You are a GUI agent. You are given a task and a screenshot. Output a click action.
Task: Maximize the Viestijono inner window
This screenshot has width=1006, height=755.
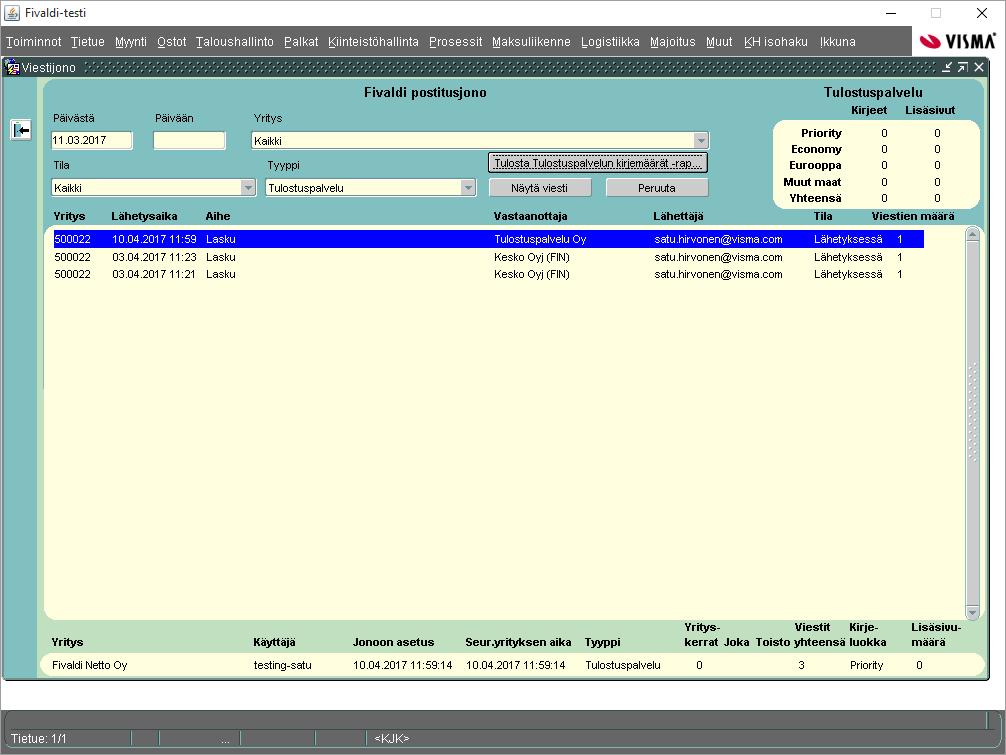(x=962, y=67)
